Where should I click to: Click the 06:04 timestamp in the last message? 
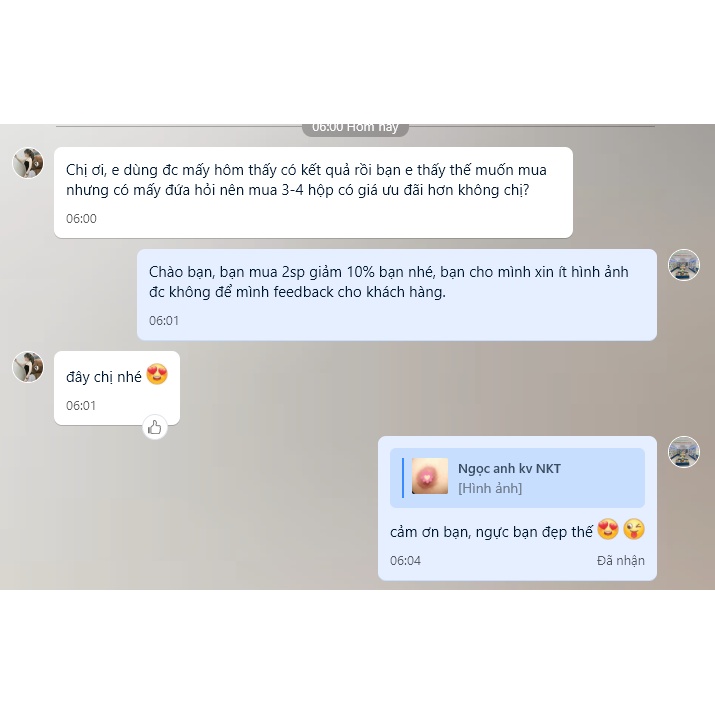(x=405, y=560)
